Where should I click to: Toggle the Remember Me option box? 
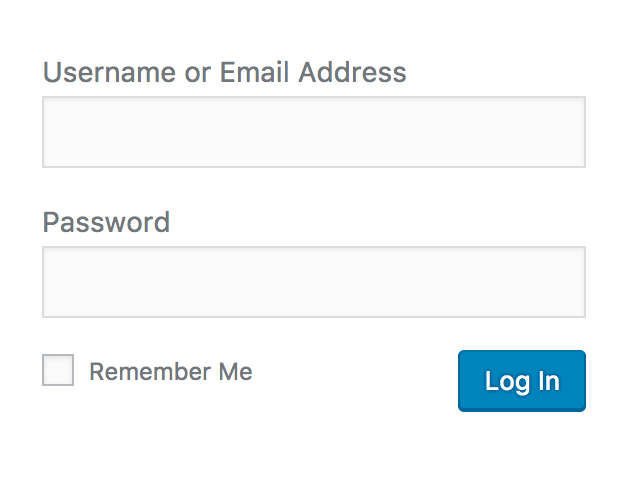click(58, 371)
